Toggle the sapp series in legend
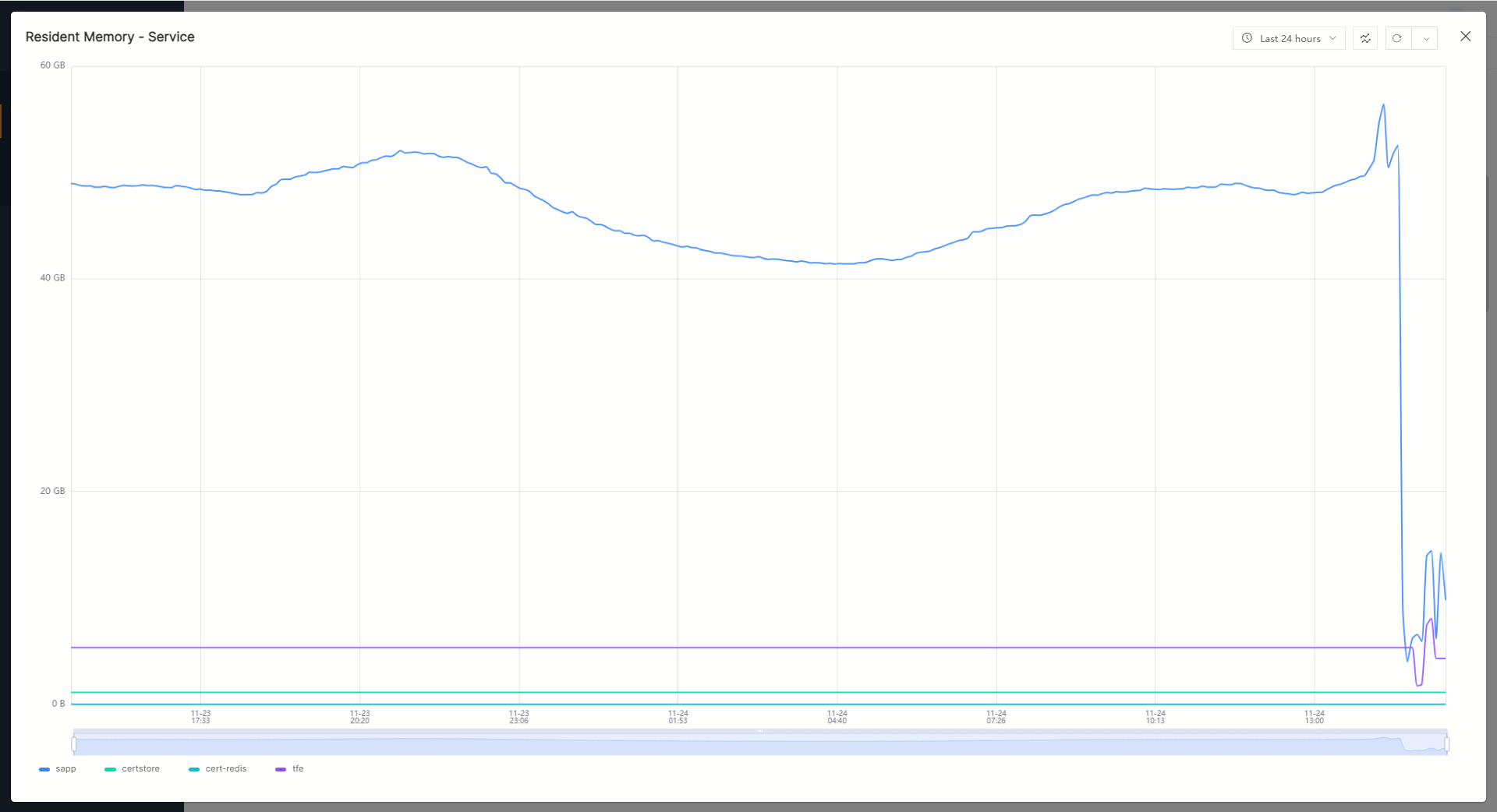 [x=65, y=769]
